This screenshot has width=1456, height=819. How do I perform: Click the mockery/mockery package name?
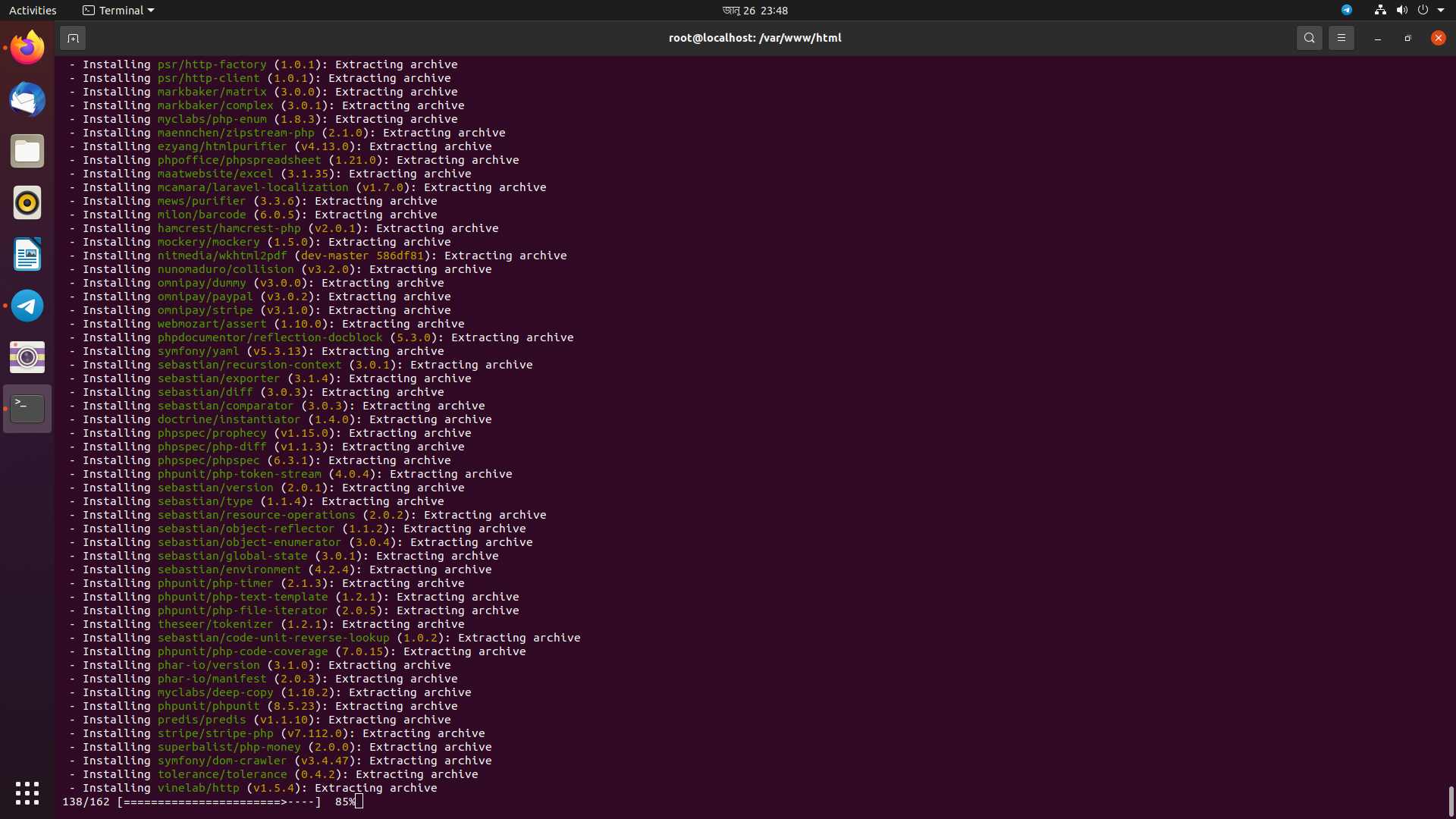(209, 242)
